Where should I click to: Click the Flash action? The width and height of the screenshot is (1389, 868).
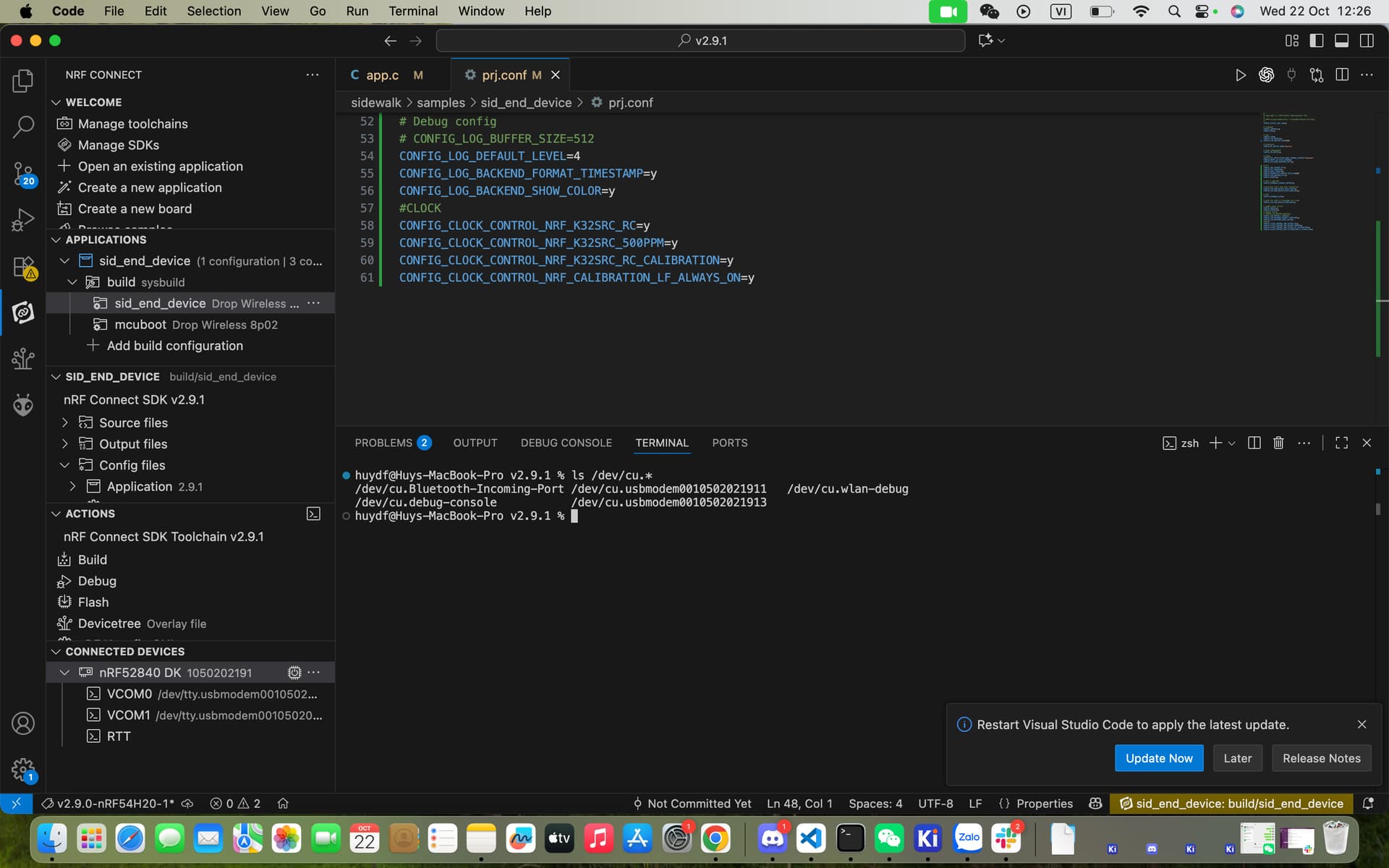pos(93,602)
